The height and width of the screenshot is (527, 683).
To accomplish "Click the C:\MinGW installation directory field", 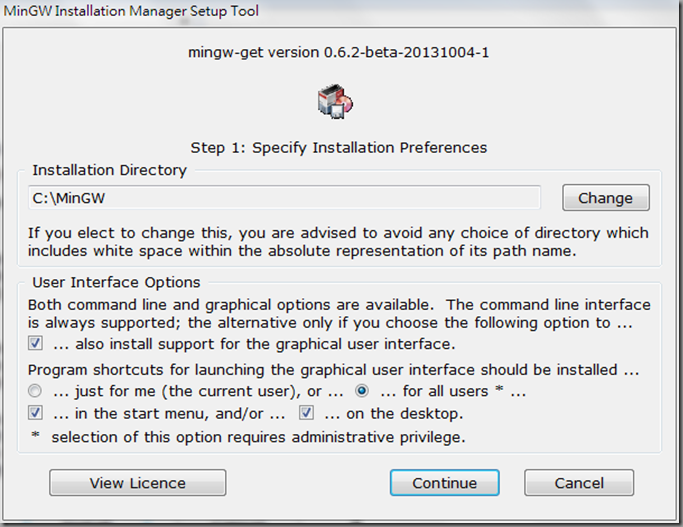I will (284, 198).
